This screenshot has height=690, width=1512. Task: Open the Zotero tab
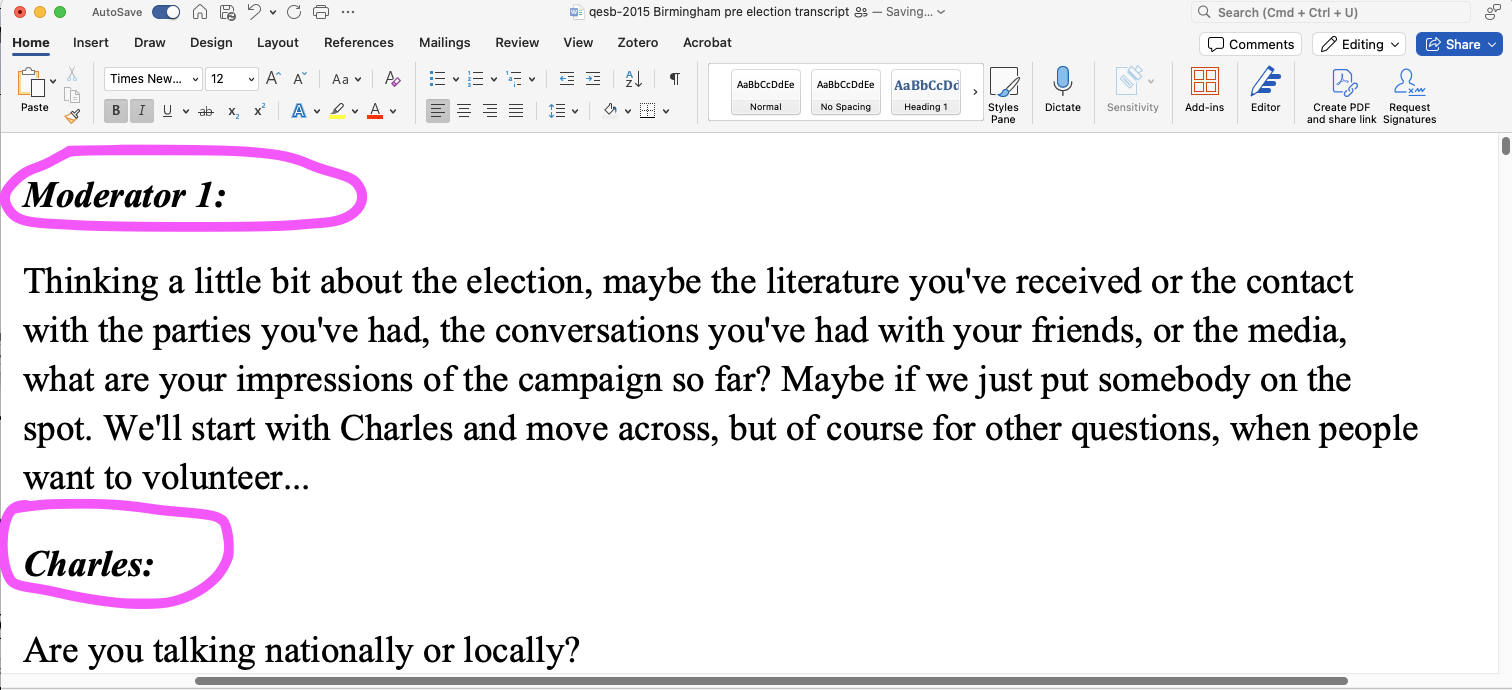[x=638, y=43]
